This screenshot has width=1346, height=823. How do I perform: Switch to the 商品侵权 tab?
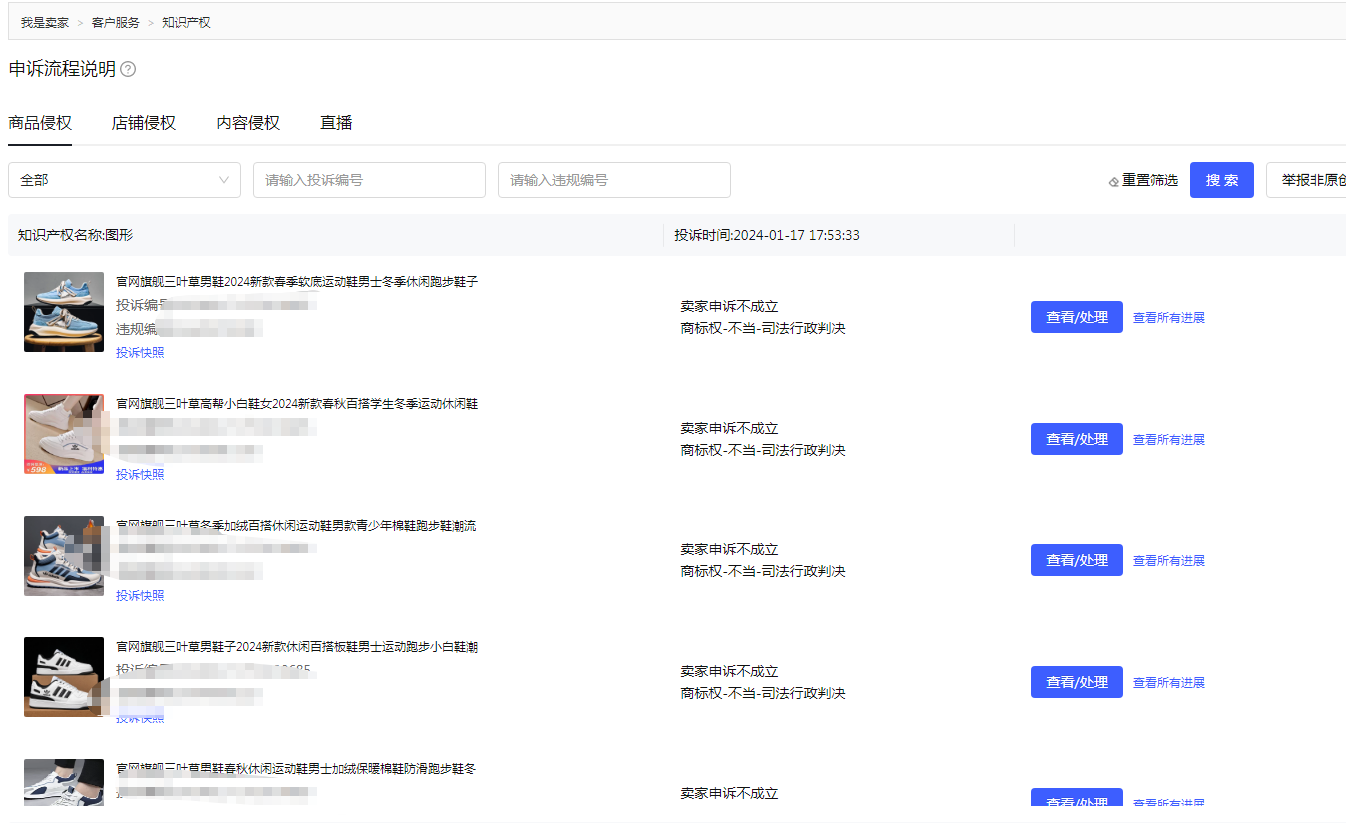pyautogui.click(x=40, y=123)
